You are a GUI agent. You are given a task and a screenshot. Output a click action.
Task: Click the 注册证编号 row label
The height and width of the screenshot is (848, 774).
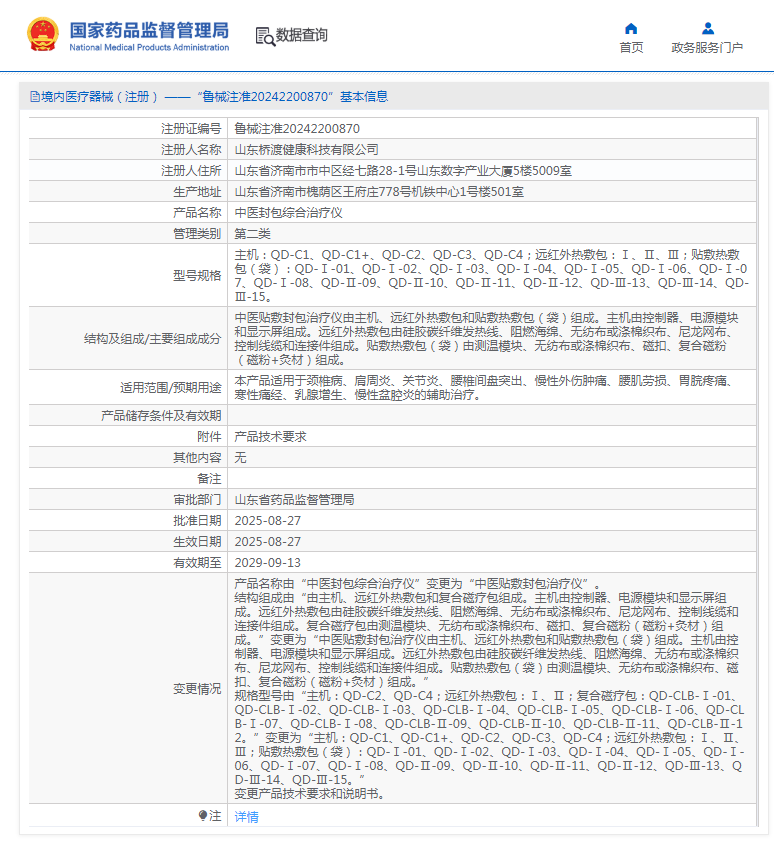pos(191,129)
